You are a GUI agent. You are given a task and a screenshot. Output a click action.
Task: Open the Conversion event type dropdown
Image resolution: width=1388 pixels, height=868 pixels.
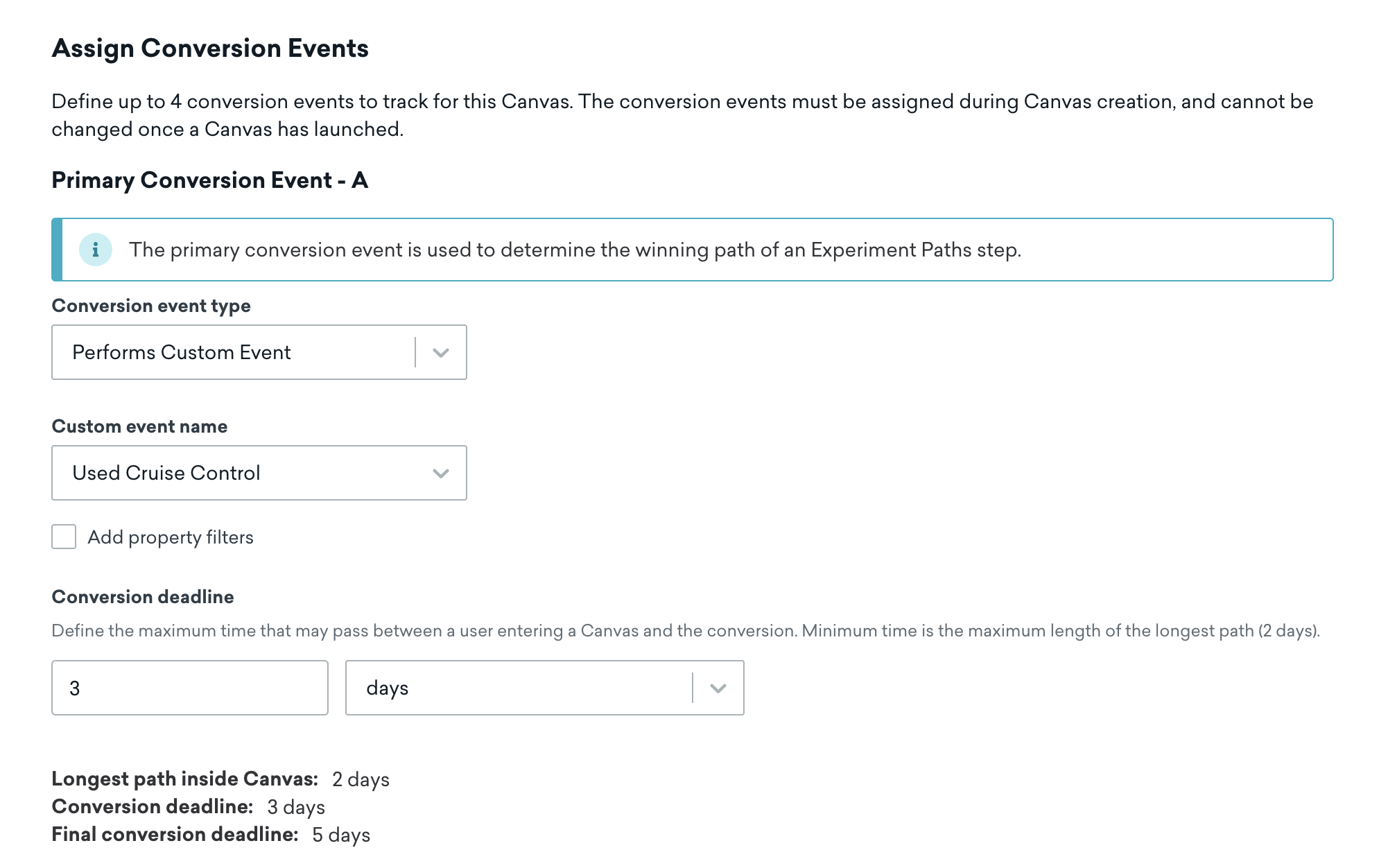click(259, 352)
